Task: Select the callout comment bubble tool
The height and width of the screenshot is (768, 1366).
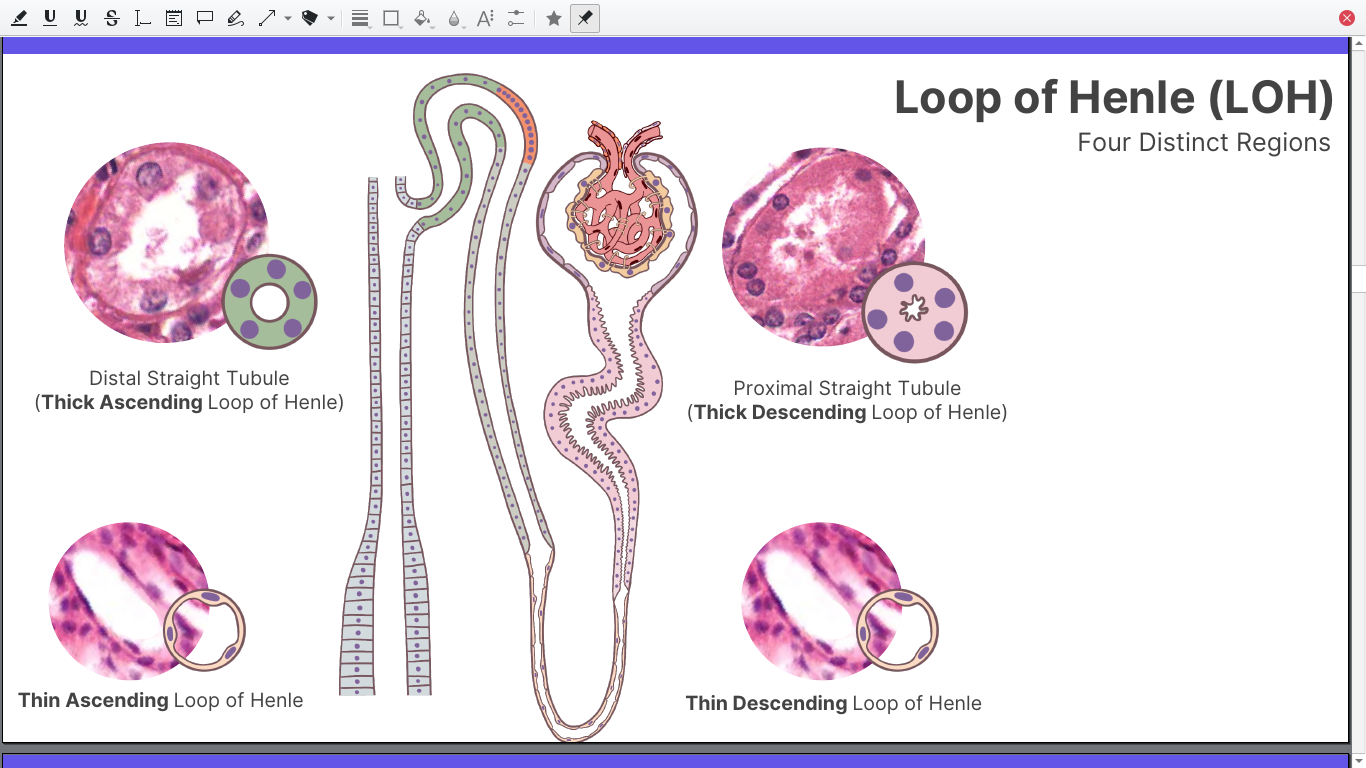Action: coord(205,18)
